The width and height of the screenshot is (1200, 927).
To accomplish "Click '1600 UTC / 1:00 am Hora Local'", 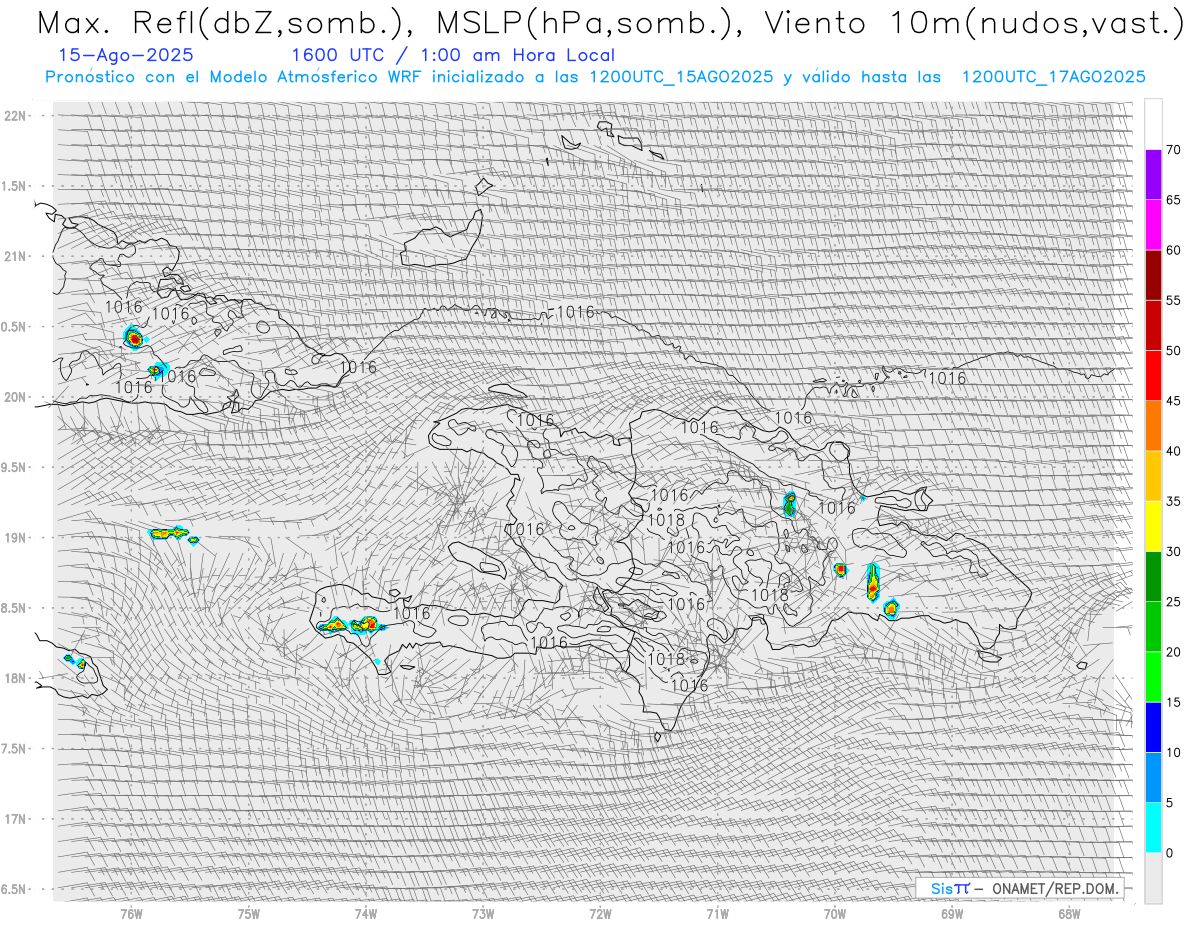I will pos(453,55).
